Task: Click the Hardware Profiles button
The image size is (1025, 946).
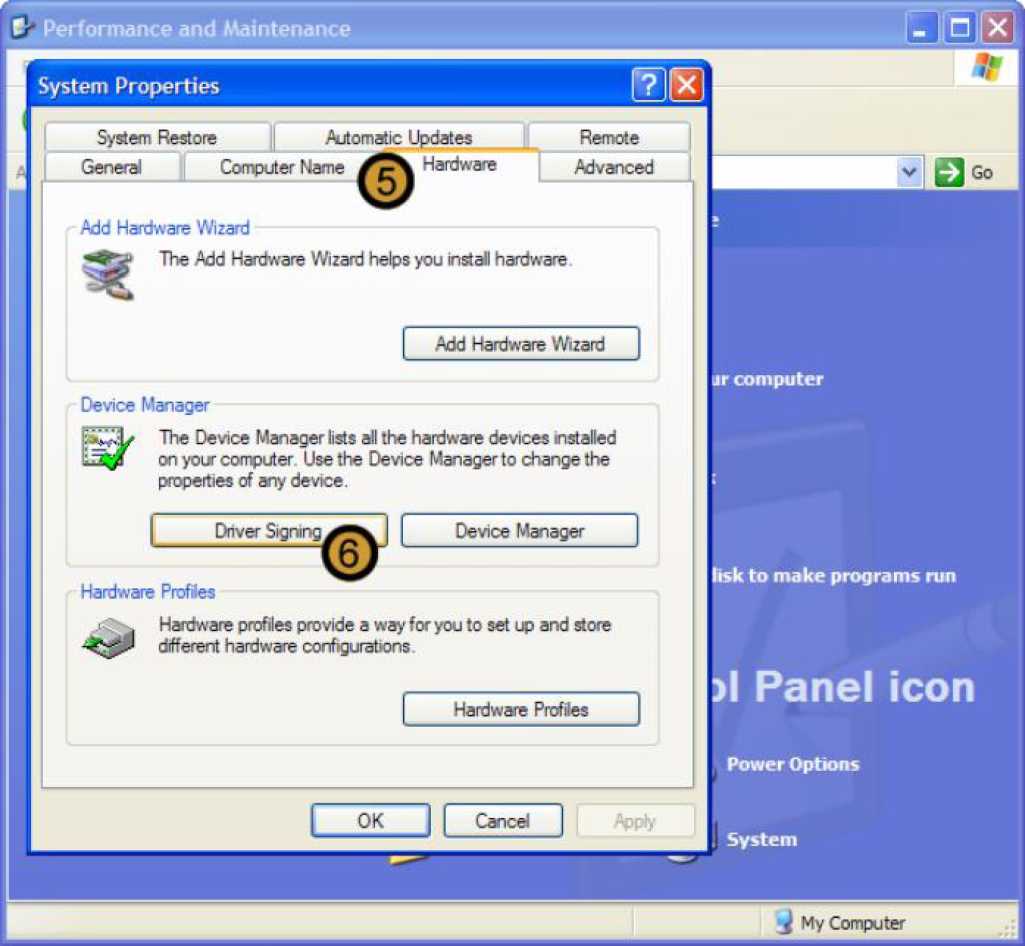Action: pyautogui.click(x=521, y=709)
